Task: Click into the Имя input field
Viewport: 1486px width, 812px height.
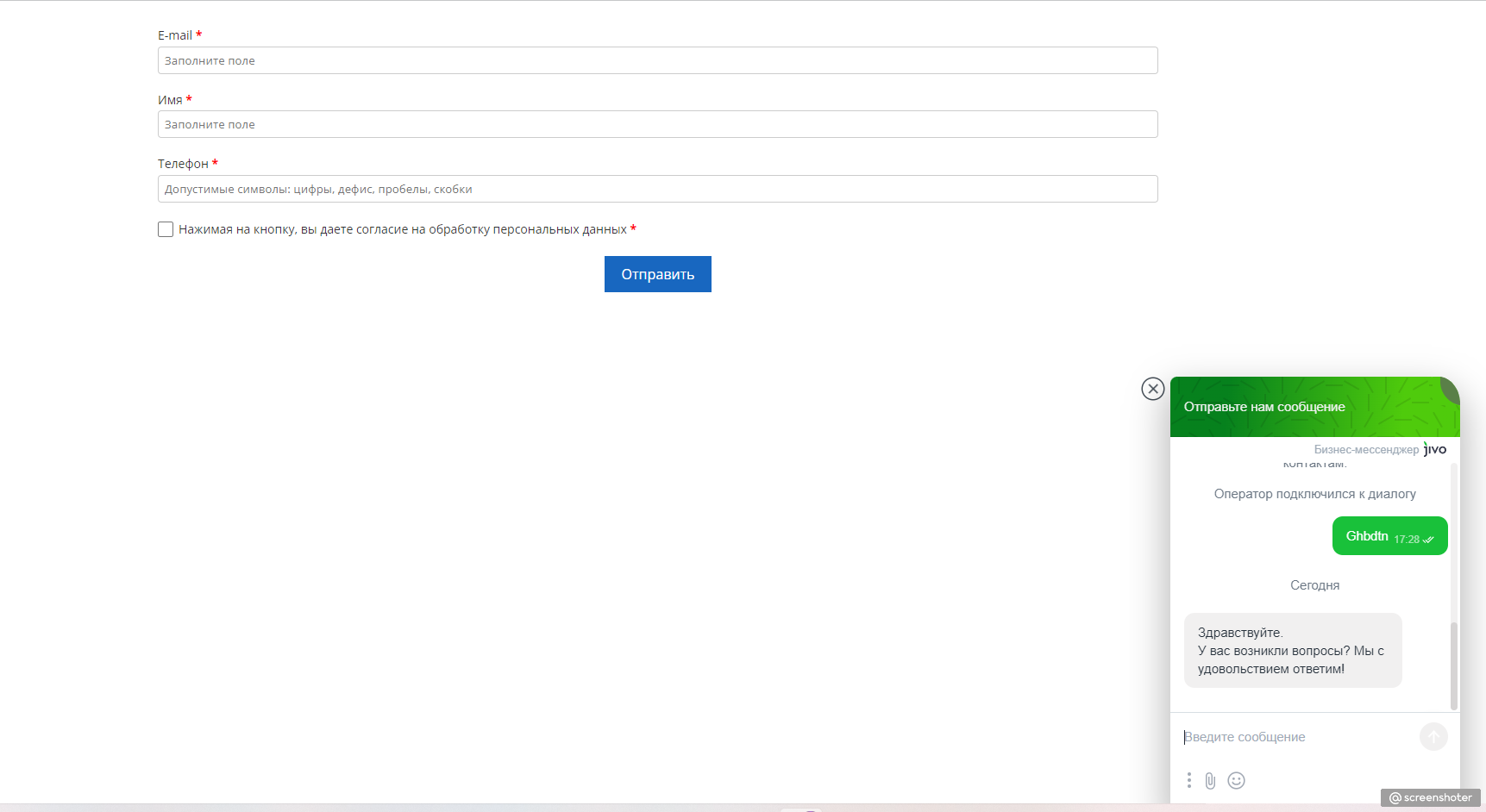Action: coord(657,124)
